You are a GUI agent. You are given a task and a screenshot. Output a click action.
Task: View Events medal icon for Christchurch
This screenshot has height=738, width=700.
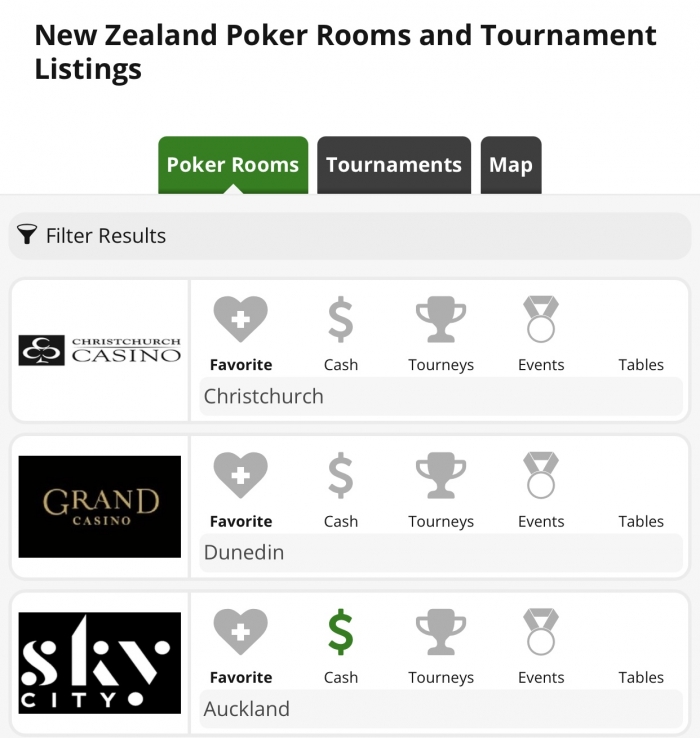pos(541,319)
